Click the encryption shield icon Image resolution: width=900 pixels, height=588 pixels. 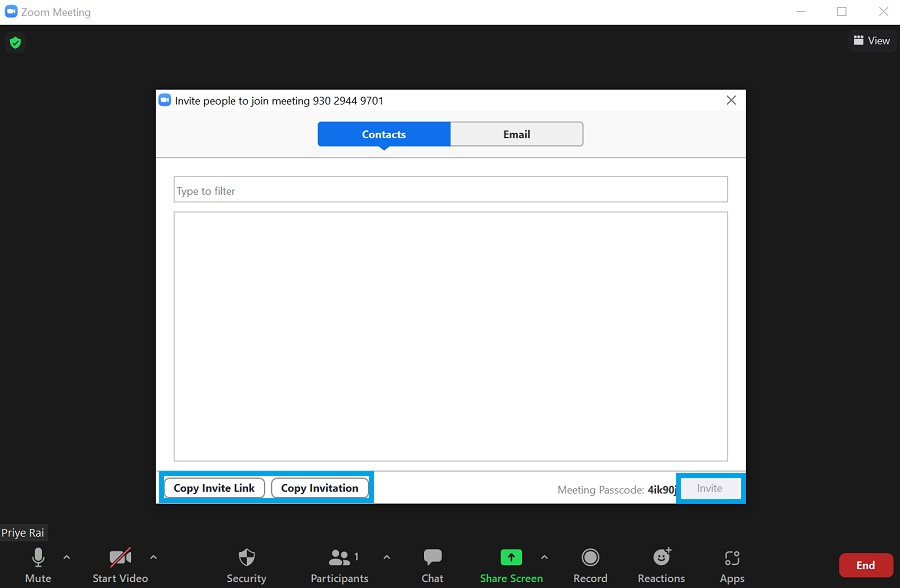coord(14,42)
